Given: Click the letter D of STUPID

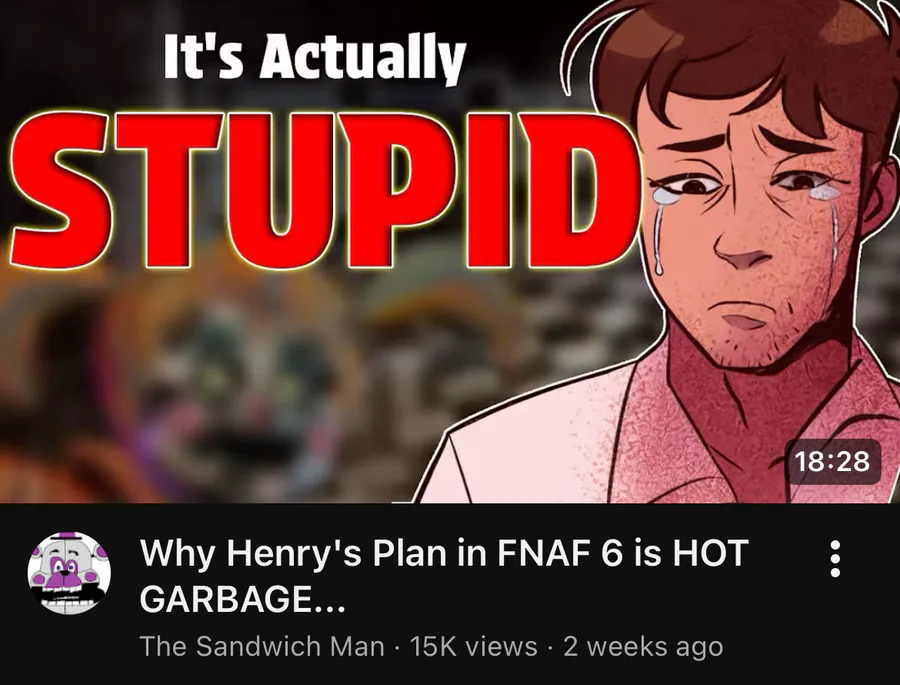Looking at the screenshot, I should point(580,189).
